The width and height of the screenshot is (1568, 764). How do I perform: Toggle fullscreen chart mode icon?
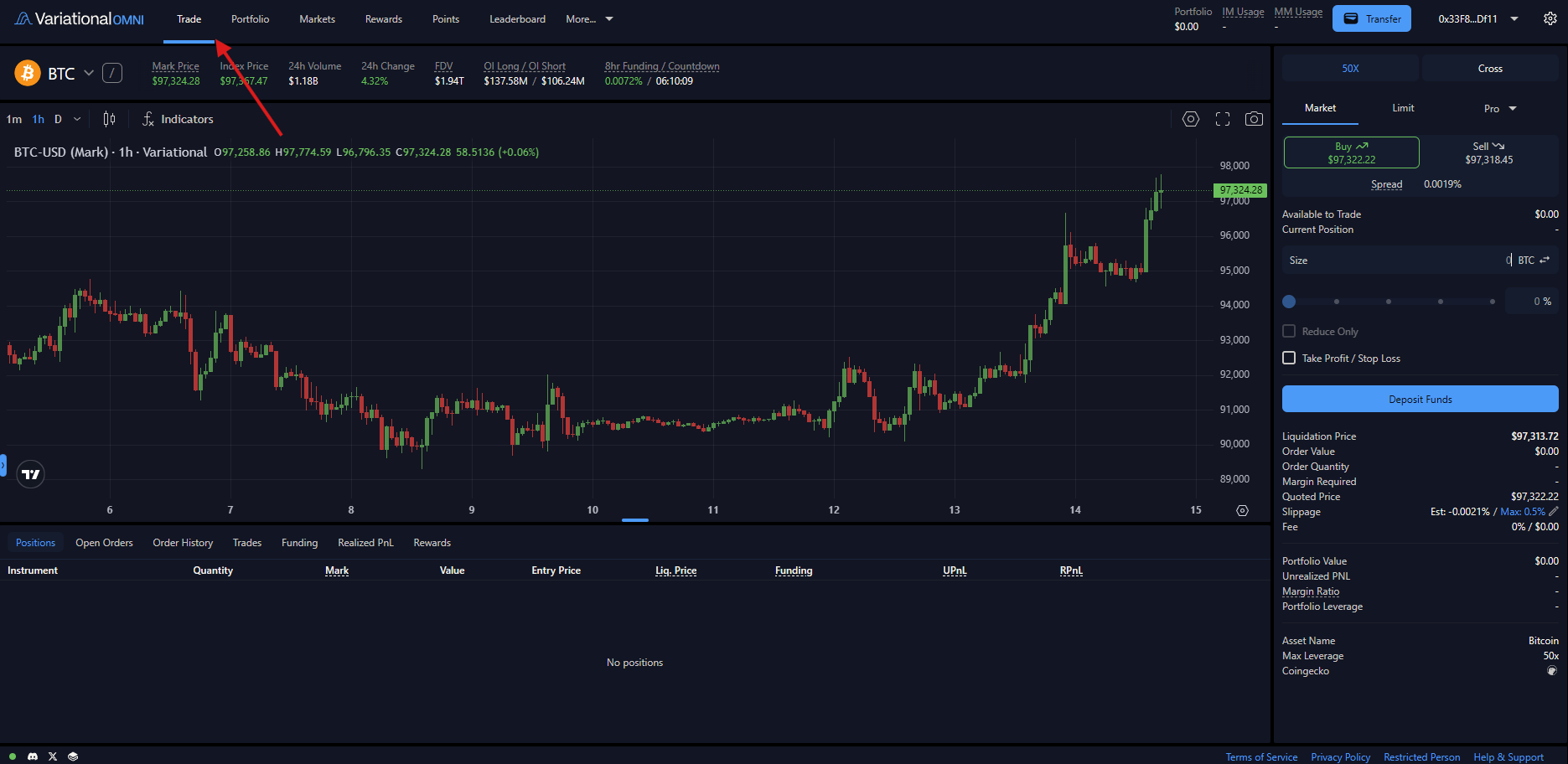pyautogui.click(x=1222, y=119)
